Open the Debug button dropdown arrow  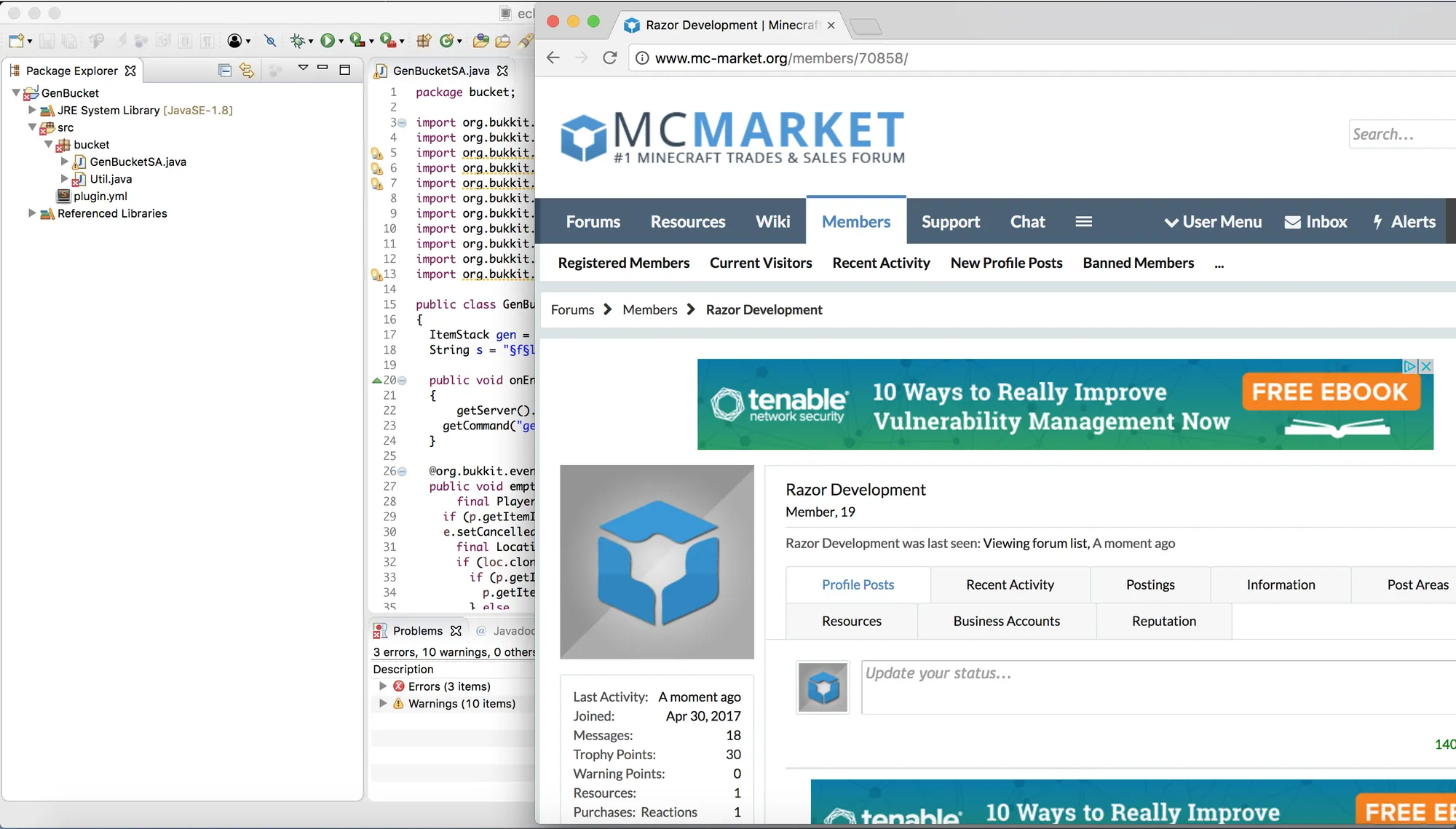point(311,42)
